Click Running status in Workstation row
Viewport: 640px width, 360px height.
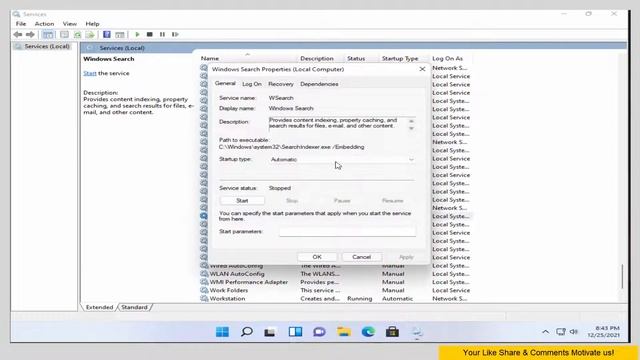point(360,299)
